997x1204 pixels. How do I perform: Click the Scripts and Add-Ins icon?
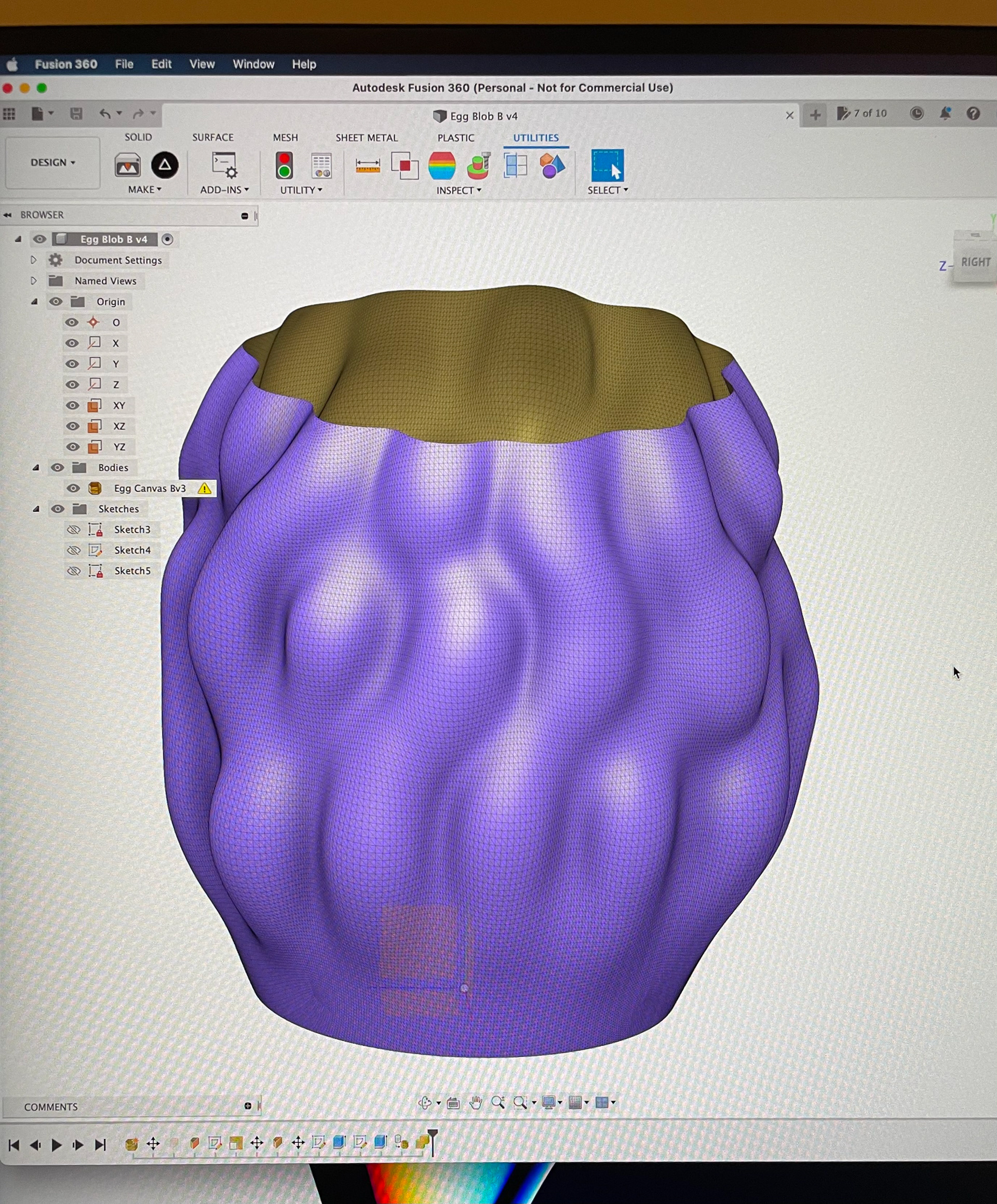click(x=224, y=166)
